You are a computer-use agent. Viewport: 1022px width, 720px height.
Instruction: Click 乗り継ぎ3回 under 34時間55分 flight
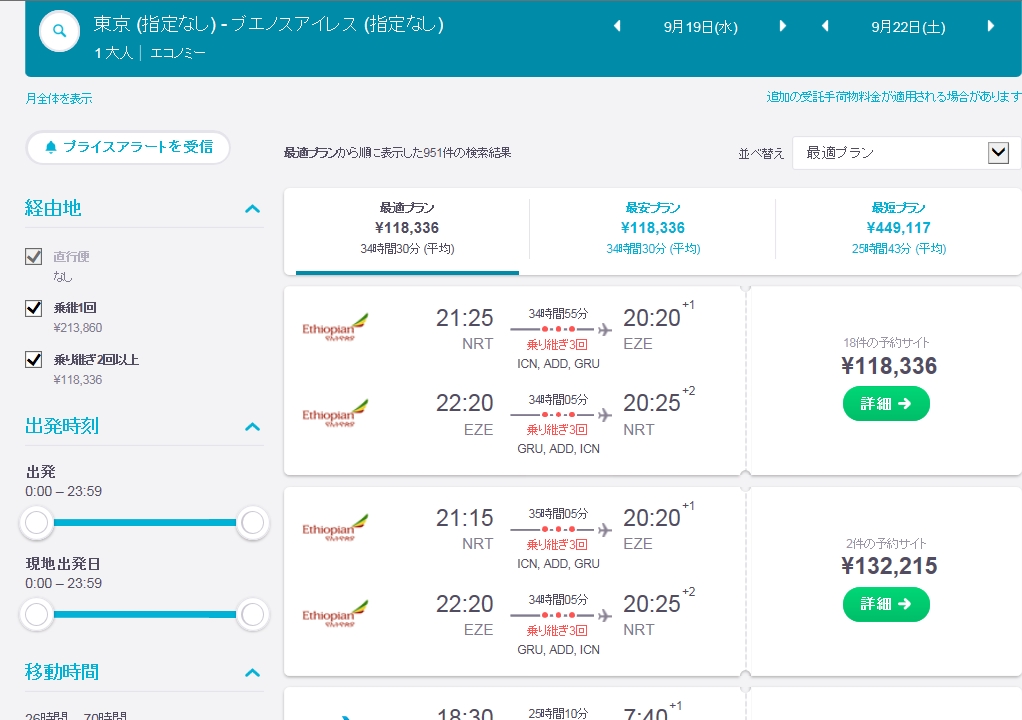(557, 345)
